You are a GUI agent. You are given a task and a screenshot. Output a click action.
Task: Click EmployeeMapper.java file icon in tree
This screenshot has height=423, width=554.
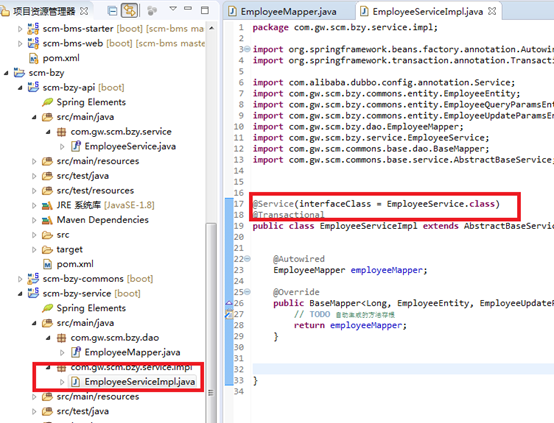click(x=76, y=352)
